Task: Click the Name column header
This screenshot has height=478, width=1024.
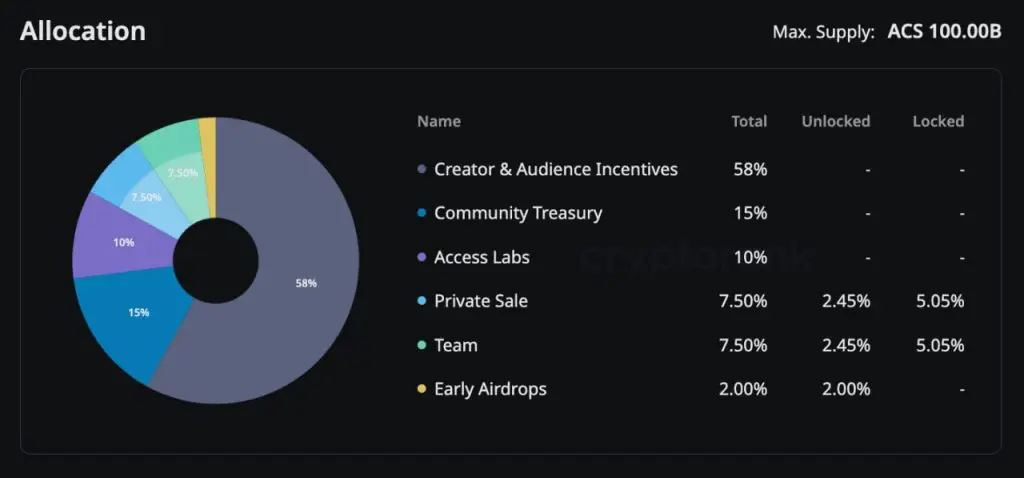Action: 439,121
